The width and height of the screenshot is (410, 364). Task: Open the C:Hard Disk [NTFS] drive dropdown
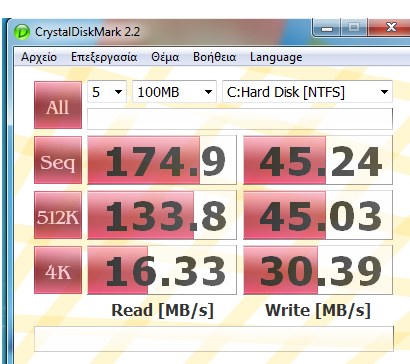pos(307,92)
